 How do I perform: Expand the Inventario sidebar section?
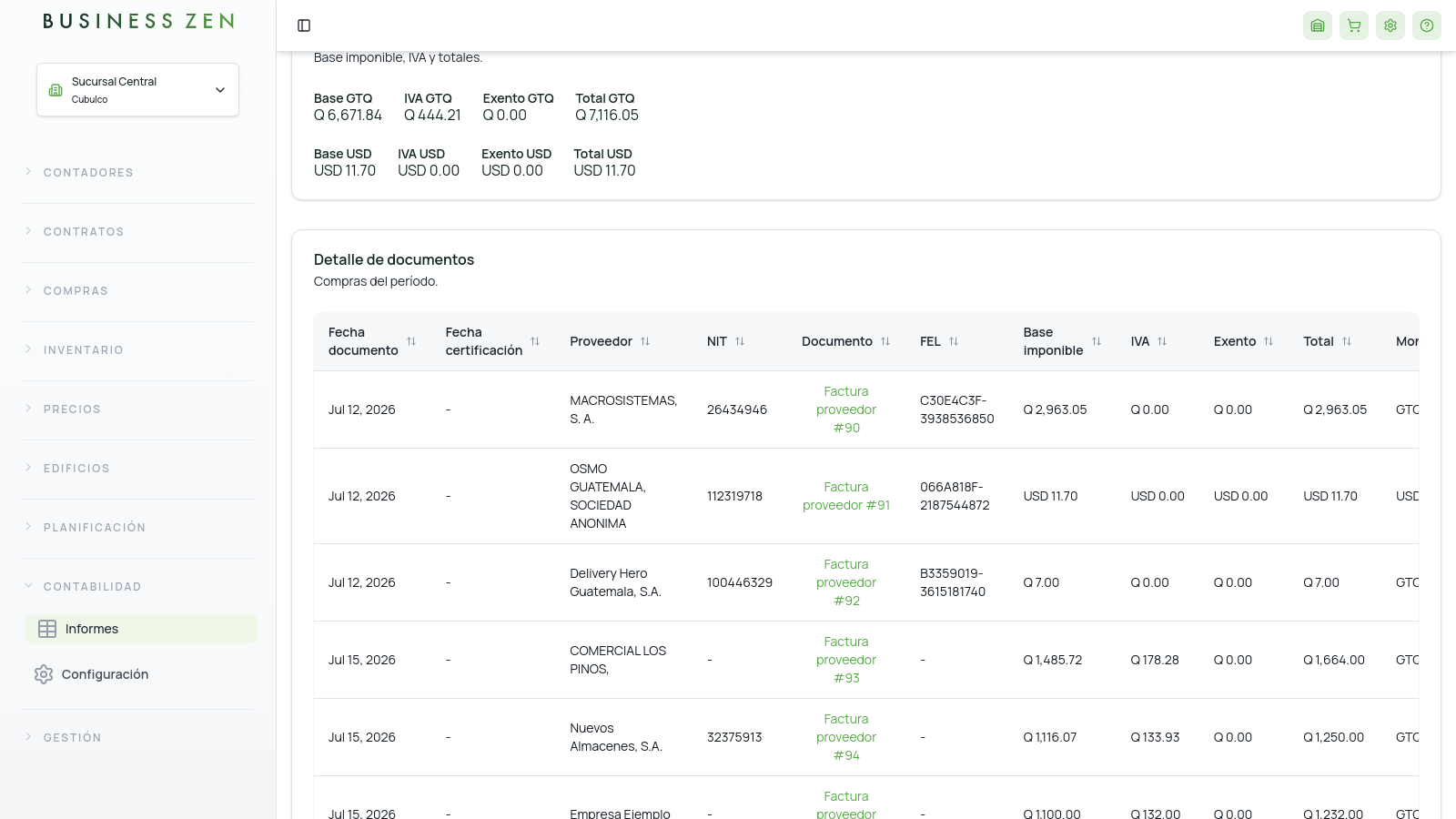(x=137, y=349)
